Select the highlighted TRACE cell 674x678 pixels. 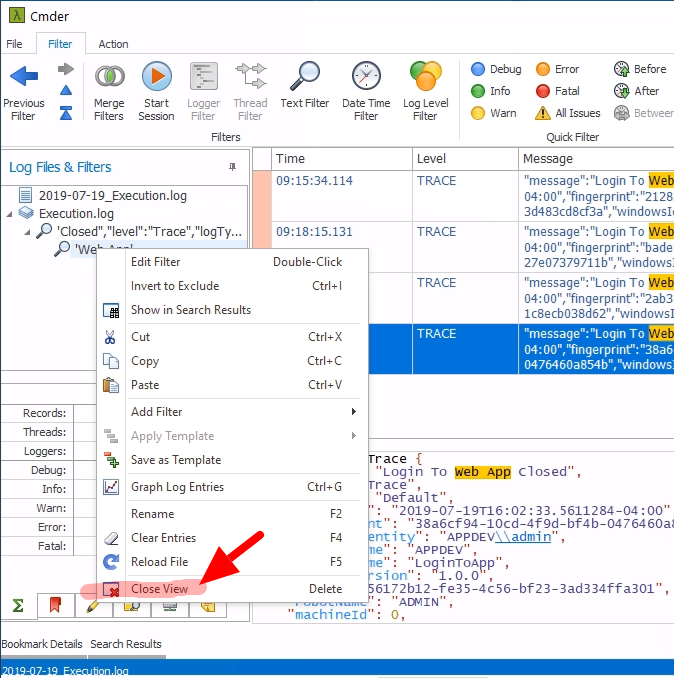pyautogui.click(x=465, y=349)
